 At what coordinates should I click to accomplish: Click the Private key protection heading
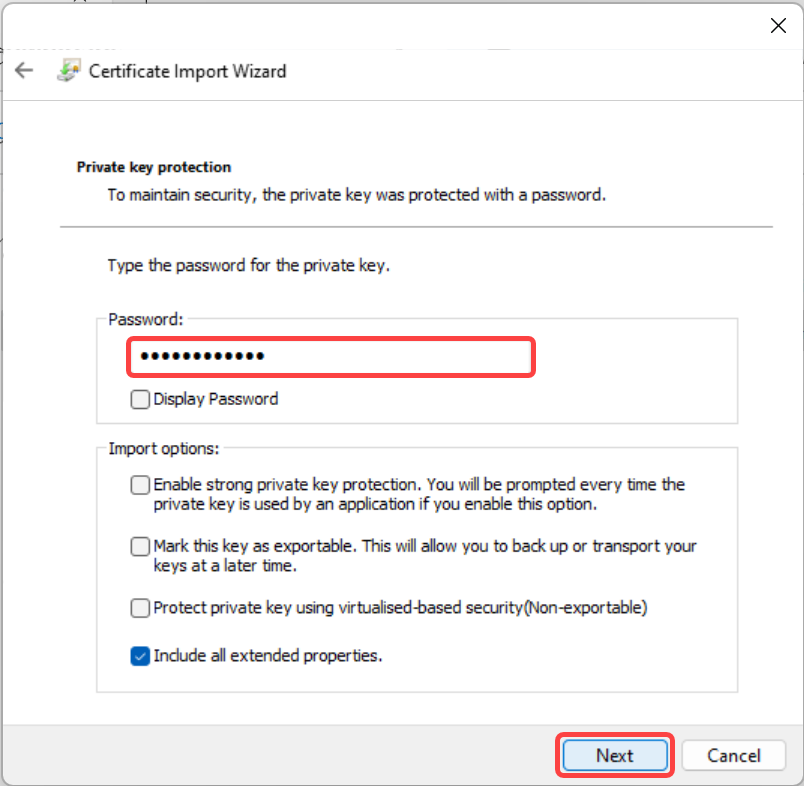coord(154,167)
